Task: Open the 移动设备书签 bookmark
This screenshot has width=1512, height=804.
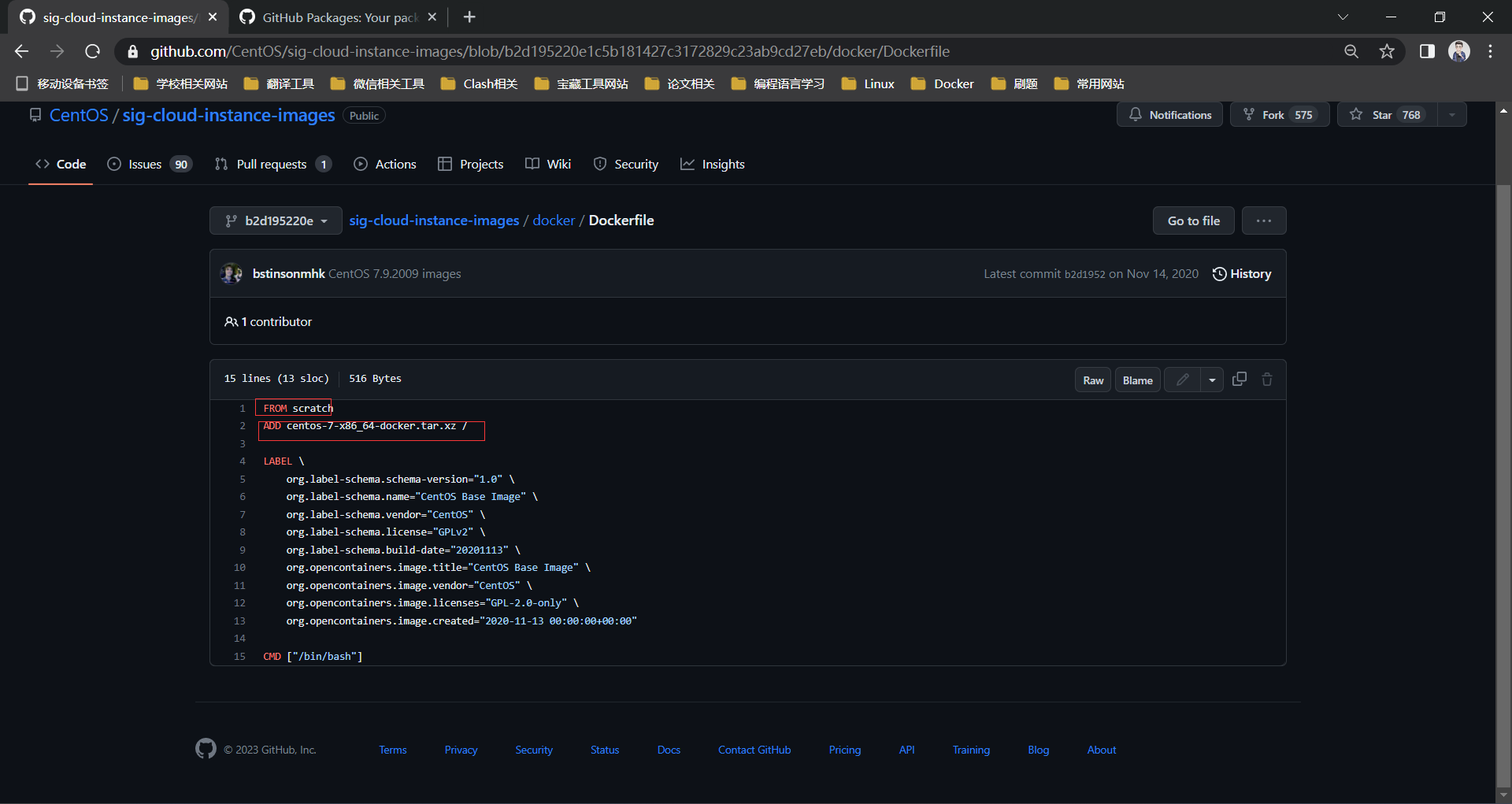Action: pos(62,83)
